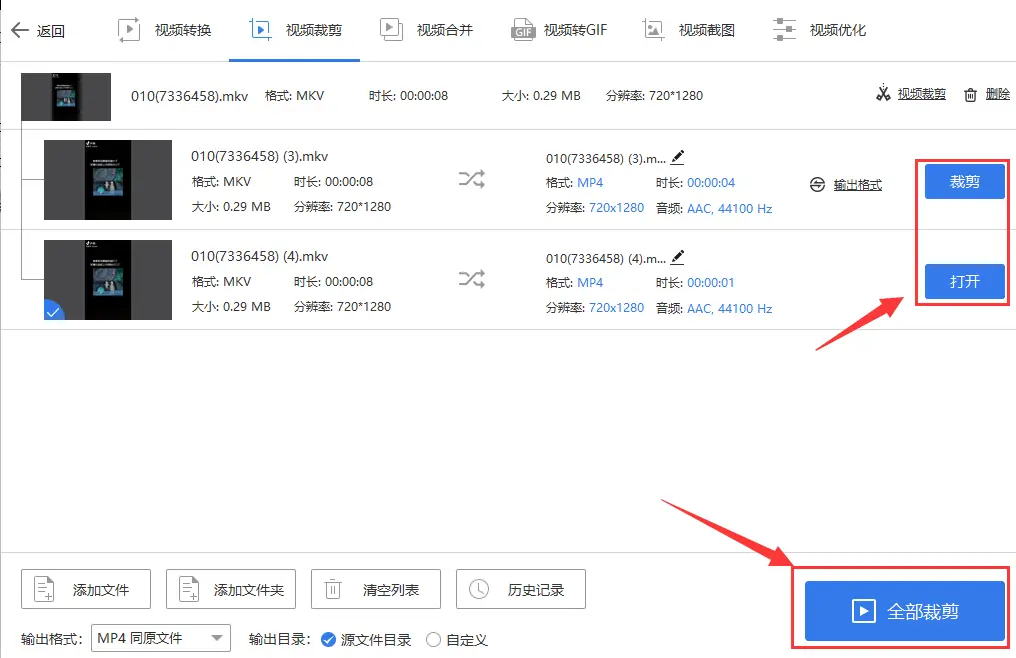This screenshot has height=658, width=1016.
Task: Click the GIF icon
Action: [522, 30]
